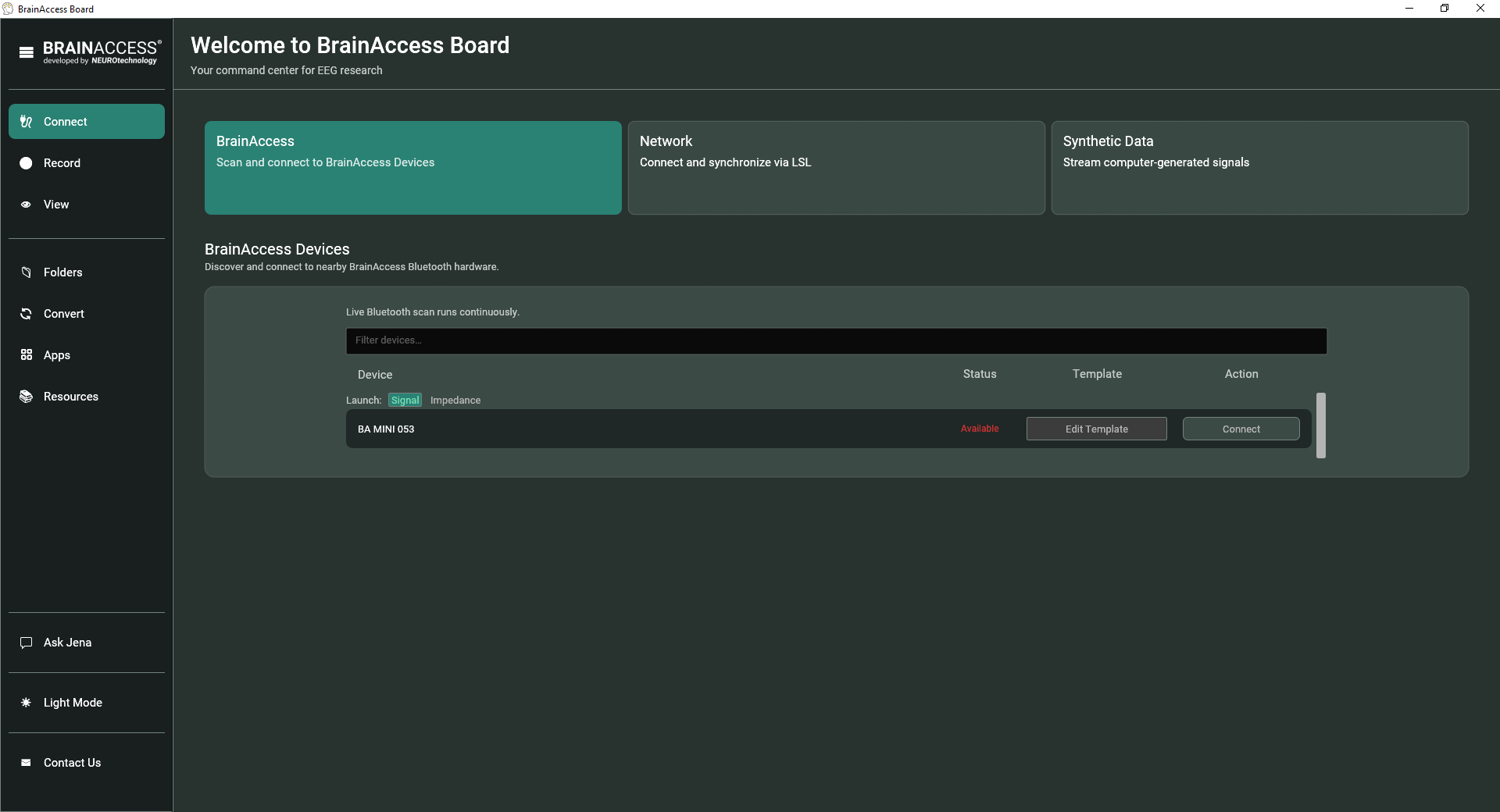Click the Edit Template button for BA MINI 053
Viewport: 1500px width, 812px height.
click(1097, 429)
